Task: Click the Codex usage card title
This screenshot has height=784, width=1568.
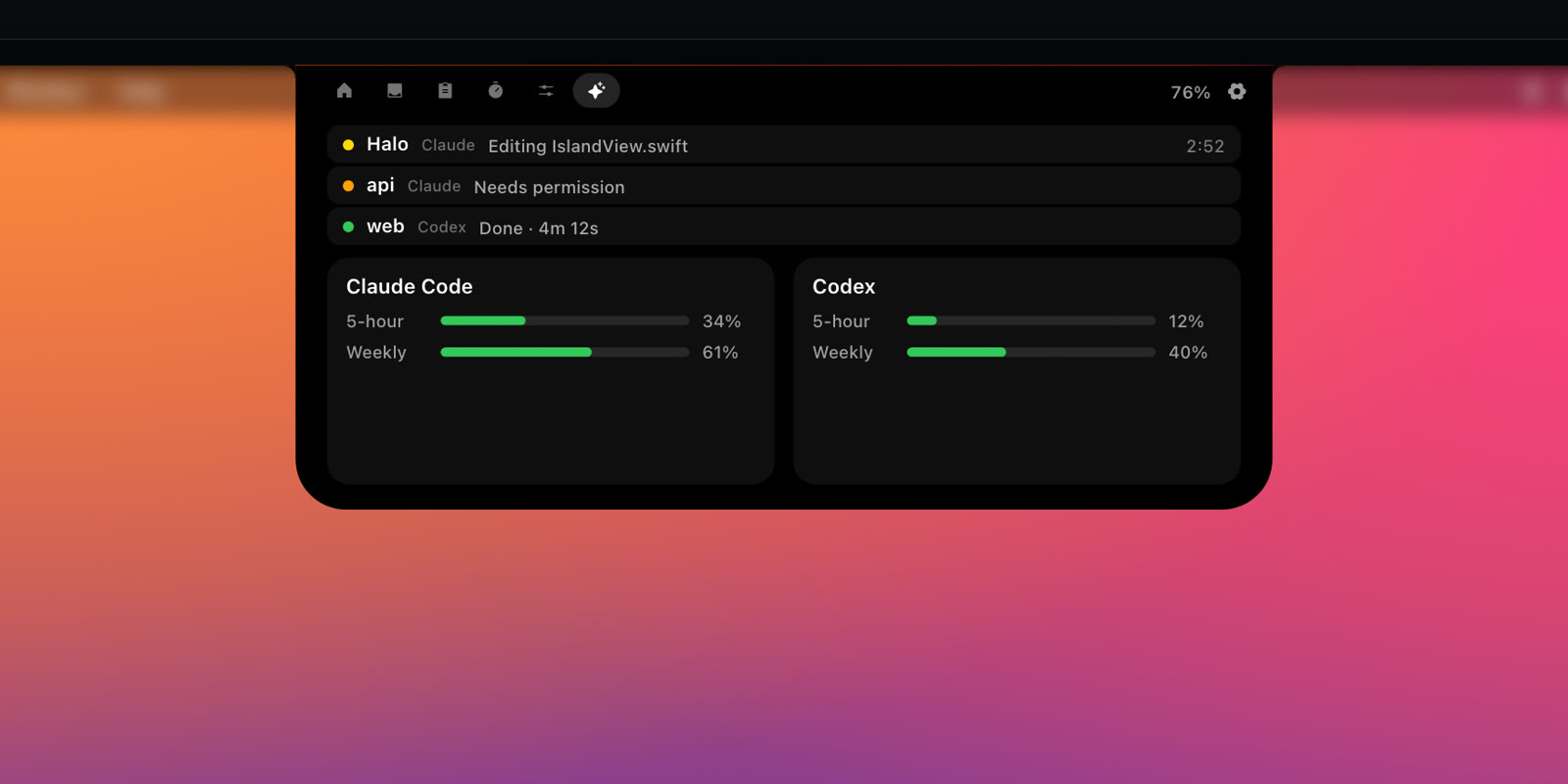Action: tap(844, 286)
